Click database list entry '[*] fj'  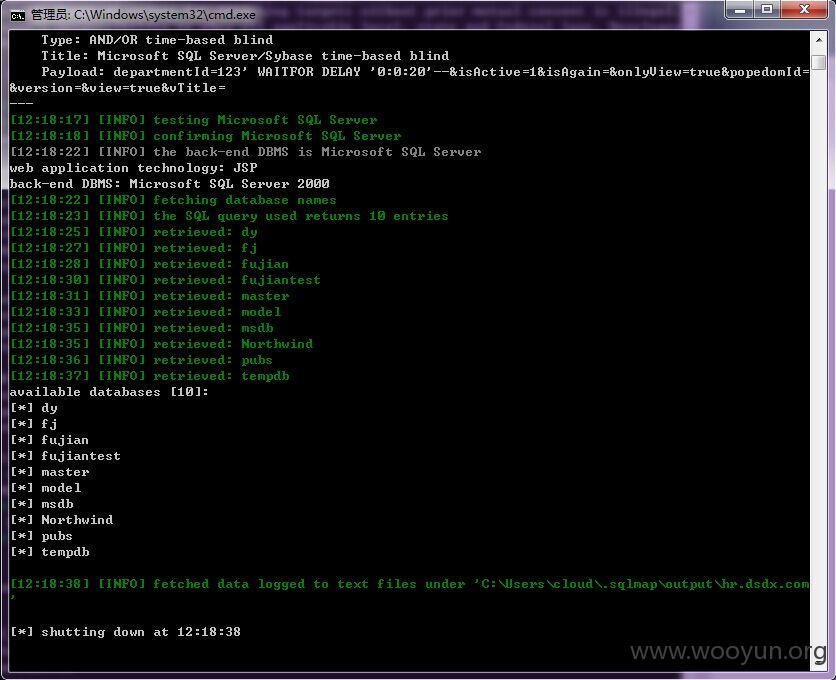tap(34, 424)
